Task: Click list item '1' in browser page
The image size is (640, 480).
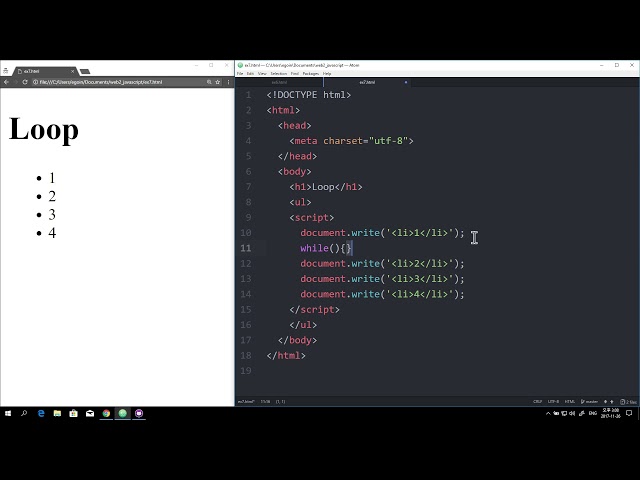Action: pos(52,178)
